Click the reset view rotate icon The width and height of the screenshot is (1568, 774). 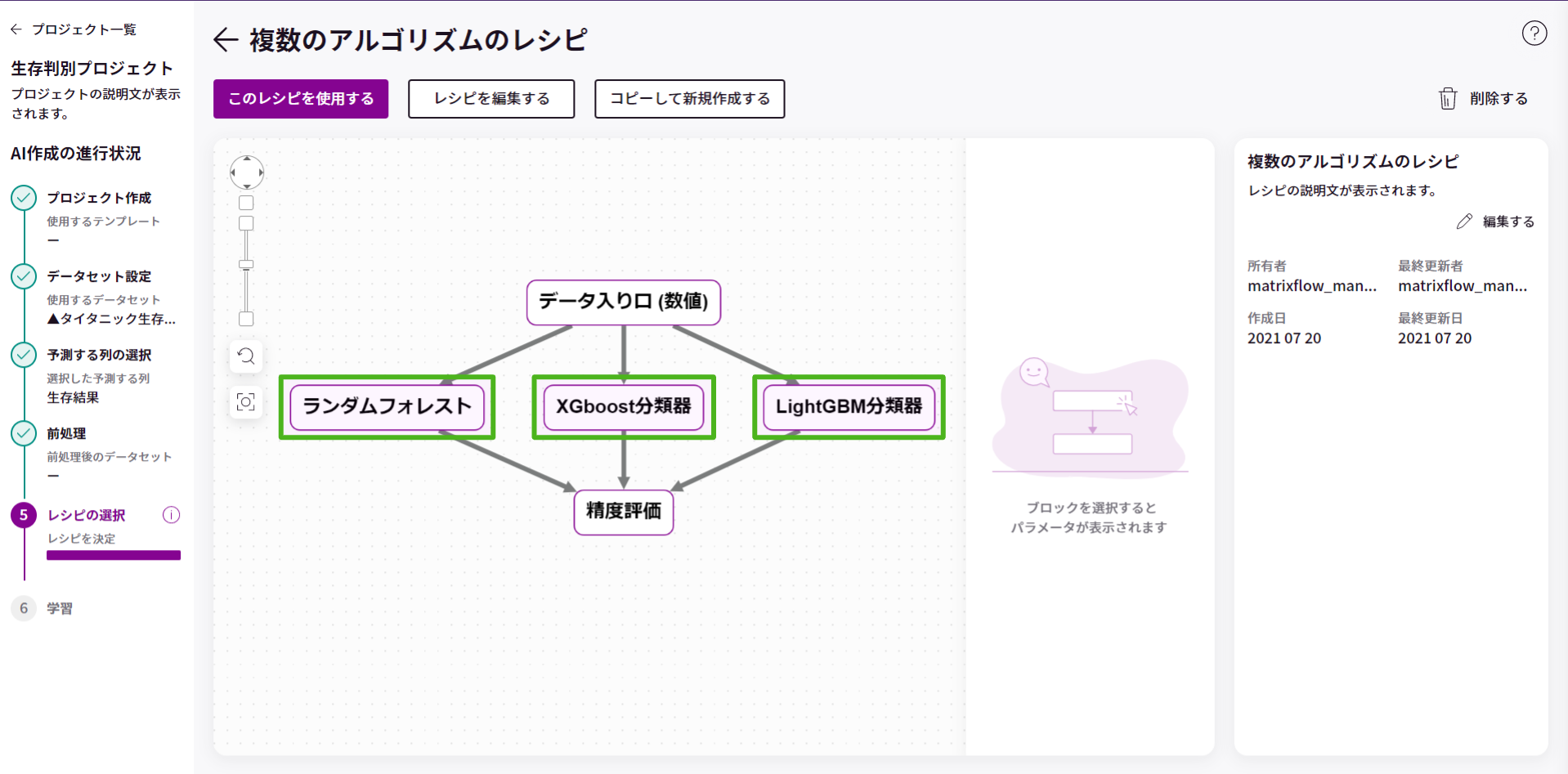click(246, 356)
